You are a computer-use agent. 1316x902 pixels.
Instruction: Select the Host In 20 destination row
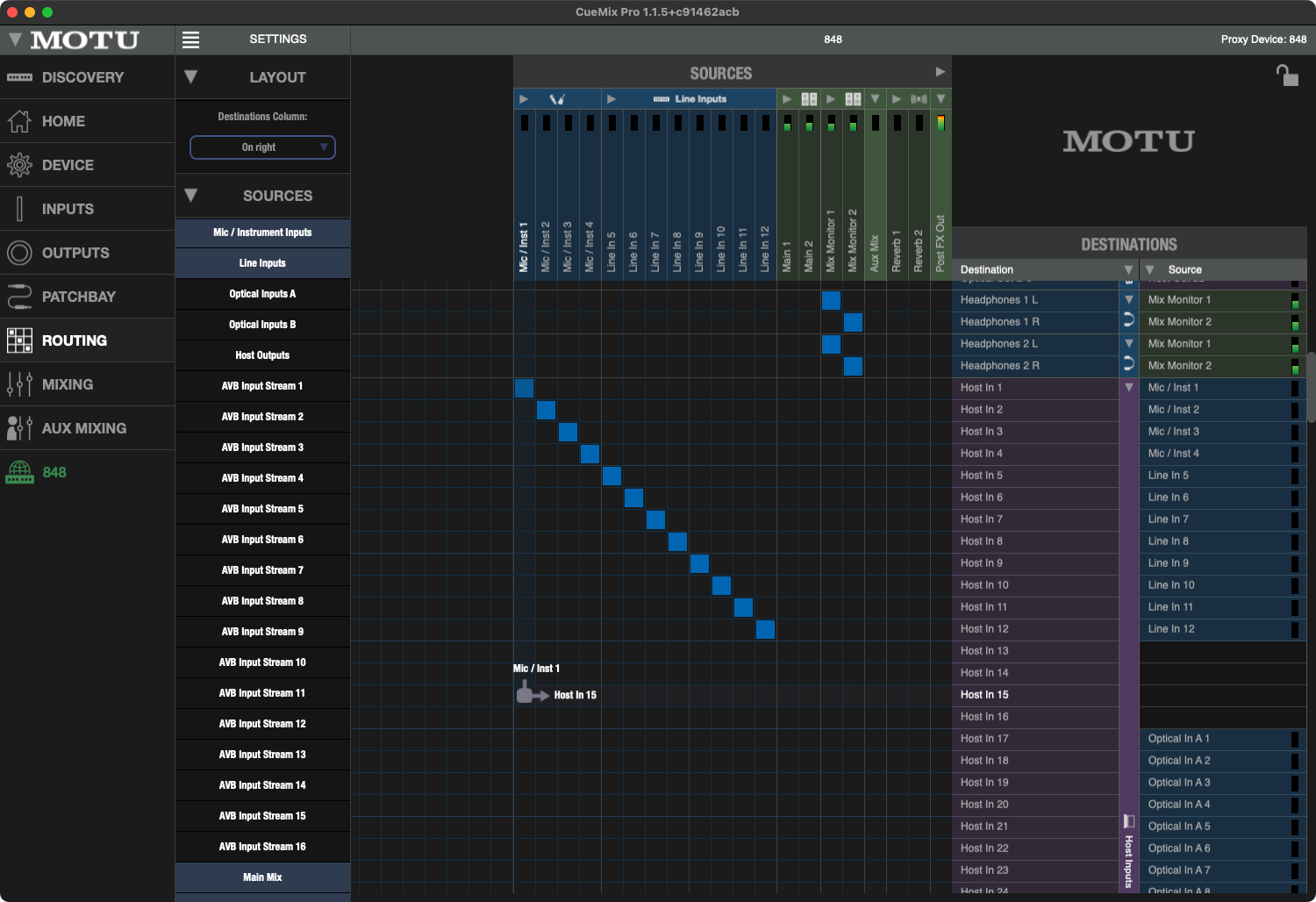(x=1035, y=805)
